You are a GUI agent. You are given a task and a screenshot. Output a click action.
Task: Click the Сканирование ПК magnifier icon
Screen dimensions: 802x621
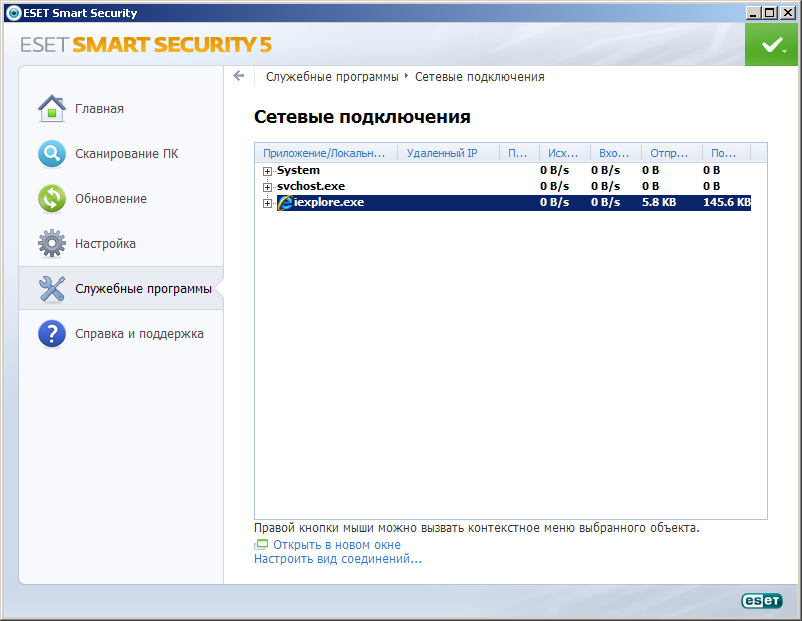point(52,153)
